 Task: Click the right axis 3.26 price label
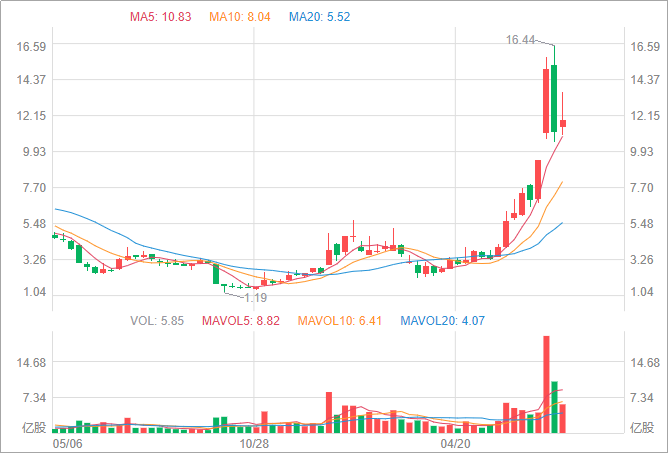(x=642, y=259)
